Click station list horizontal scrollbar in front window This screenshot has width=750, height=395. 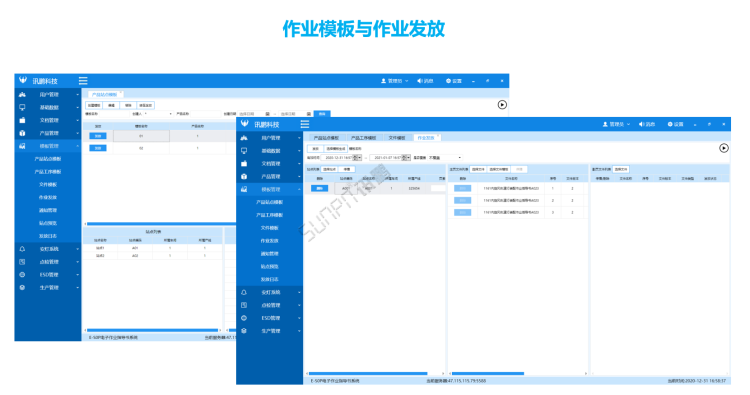tap(368, 373)
